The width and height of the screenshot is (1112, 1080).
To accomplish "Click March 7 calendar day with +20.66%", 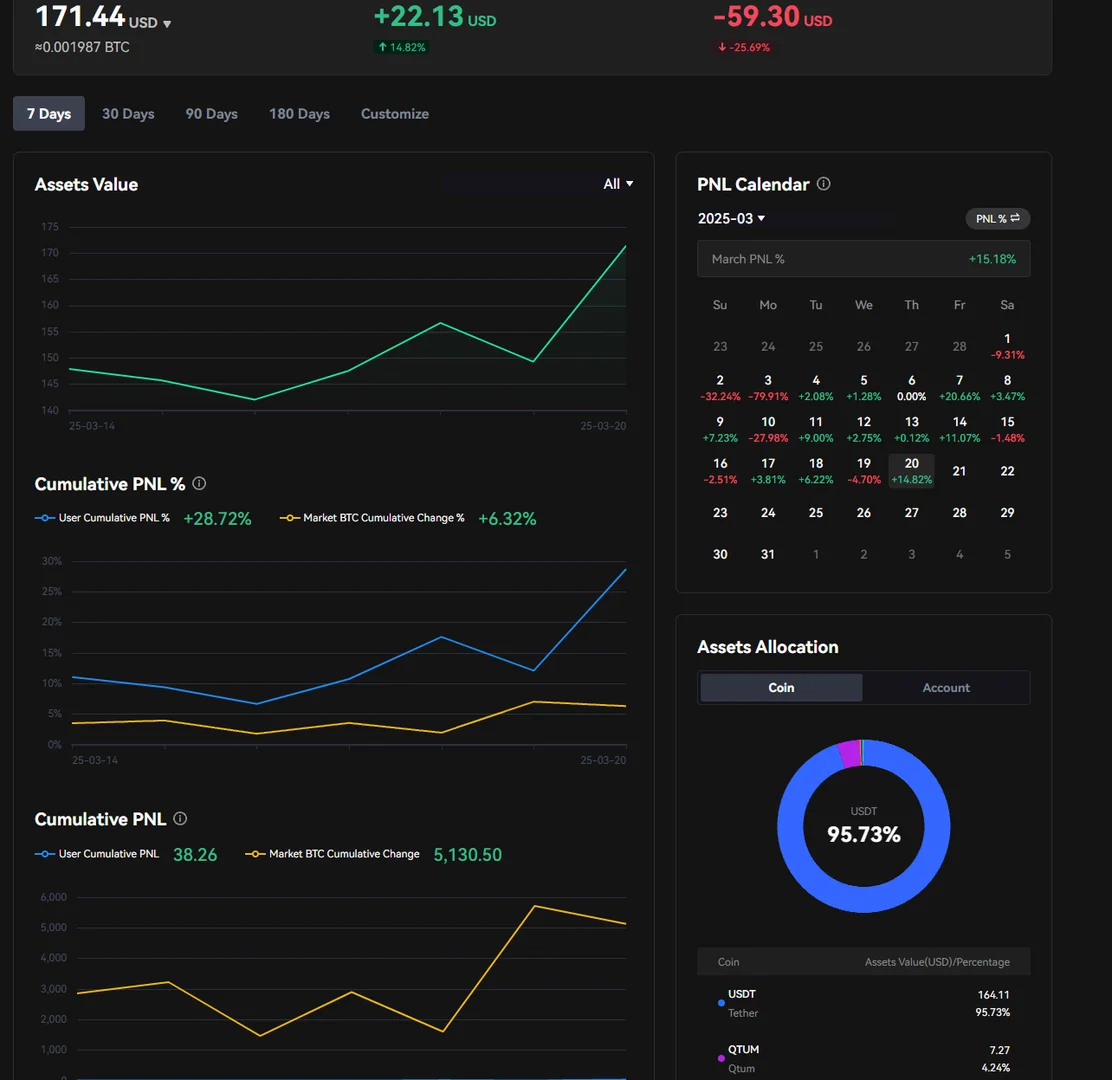I will (959, 388).
